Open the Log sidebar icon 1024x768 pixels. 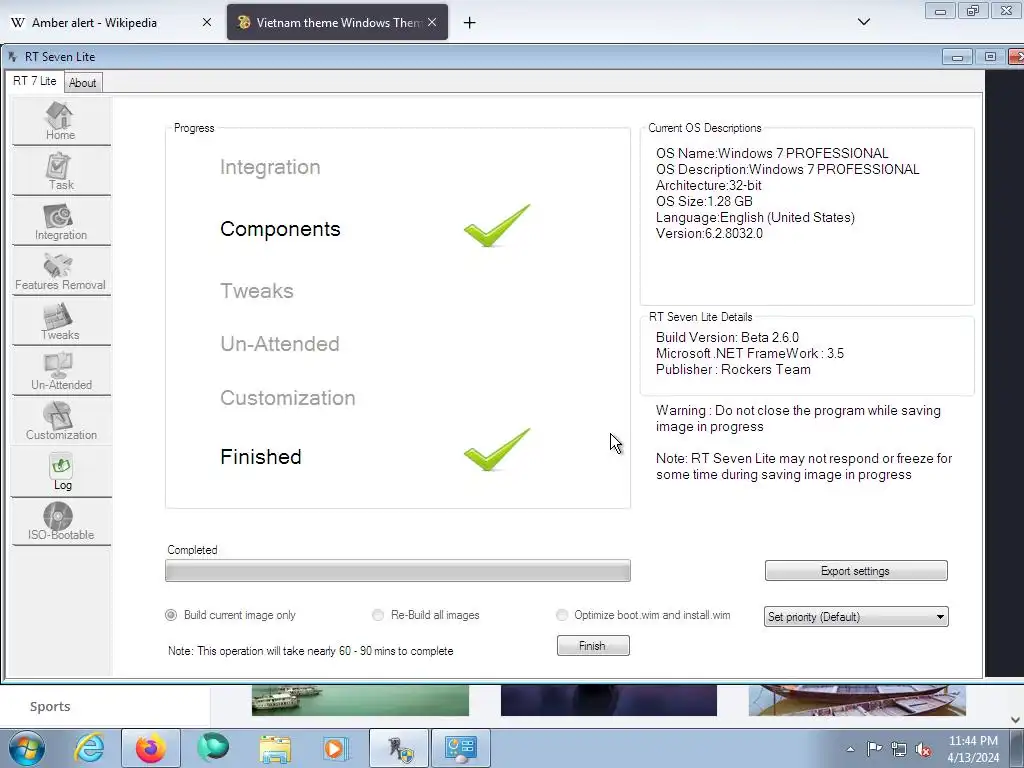pyautogui.click(x=61, y=472)
